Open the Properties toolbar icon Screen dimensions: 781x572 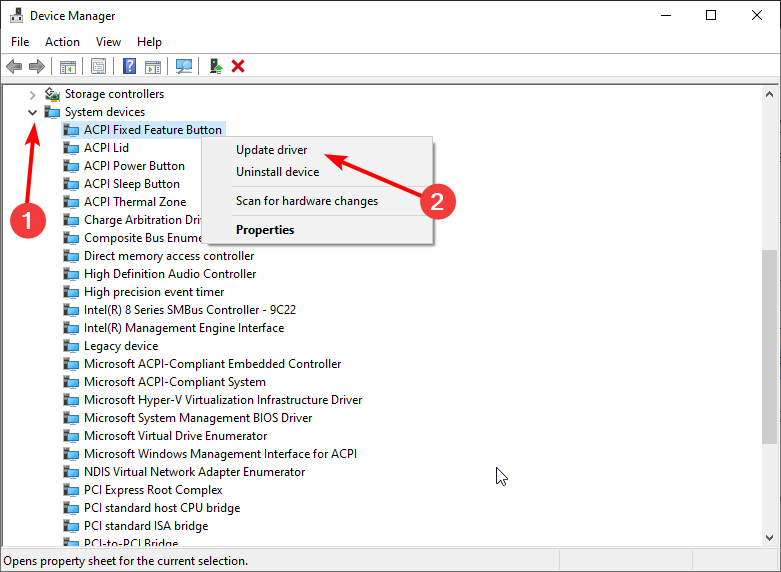[x=98, y=66]
